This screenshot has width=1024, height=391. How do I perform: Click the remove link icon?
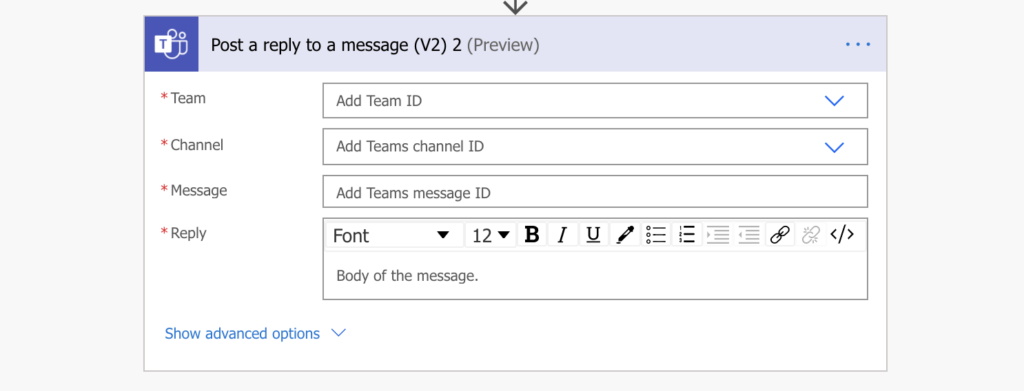pos(810,234)
